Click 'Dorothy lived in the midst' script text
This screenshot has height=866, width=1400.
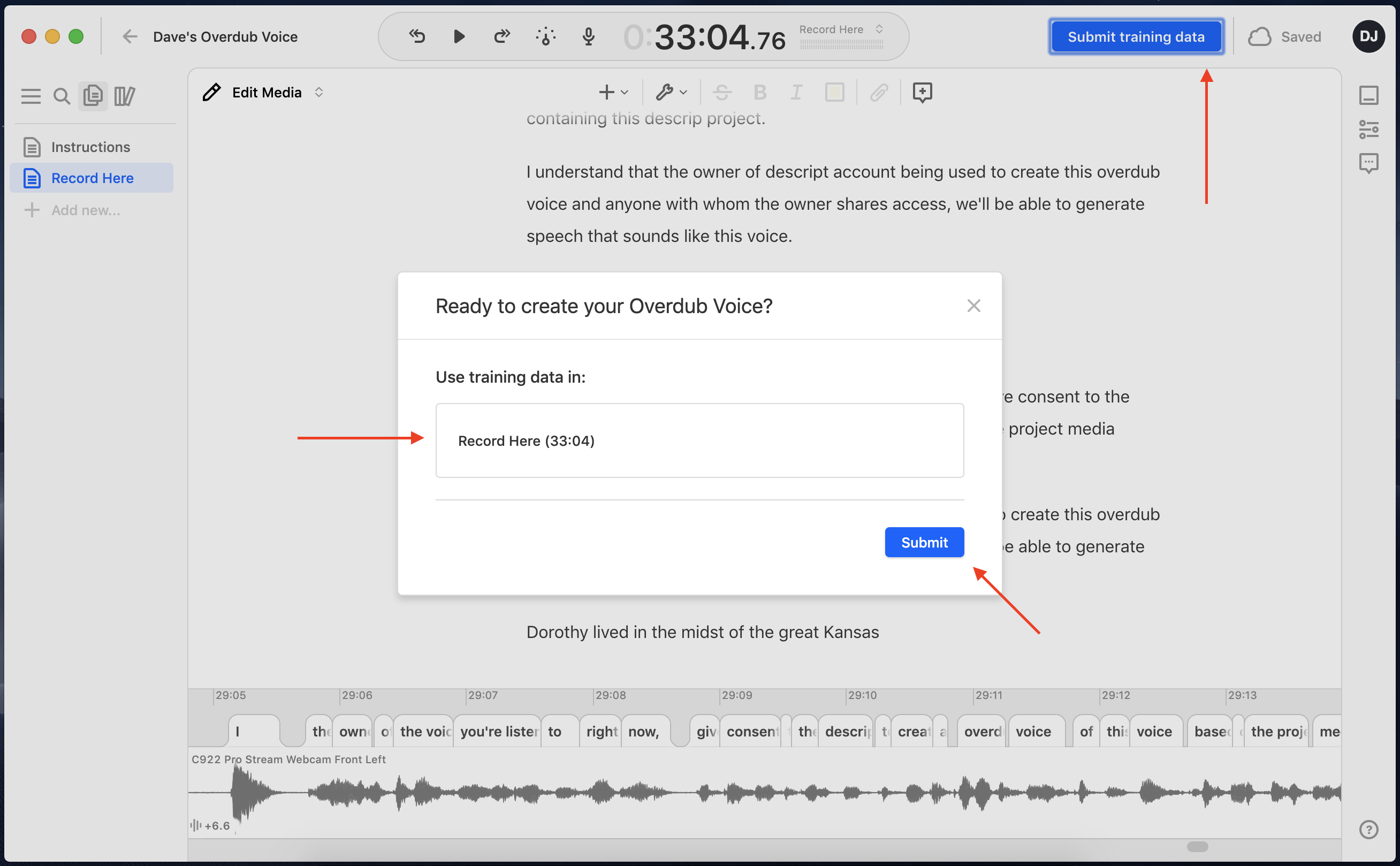point(702,632)
